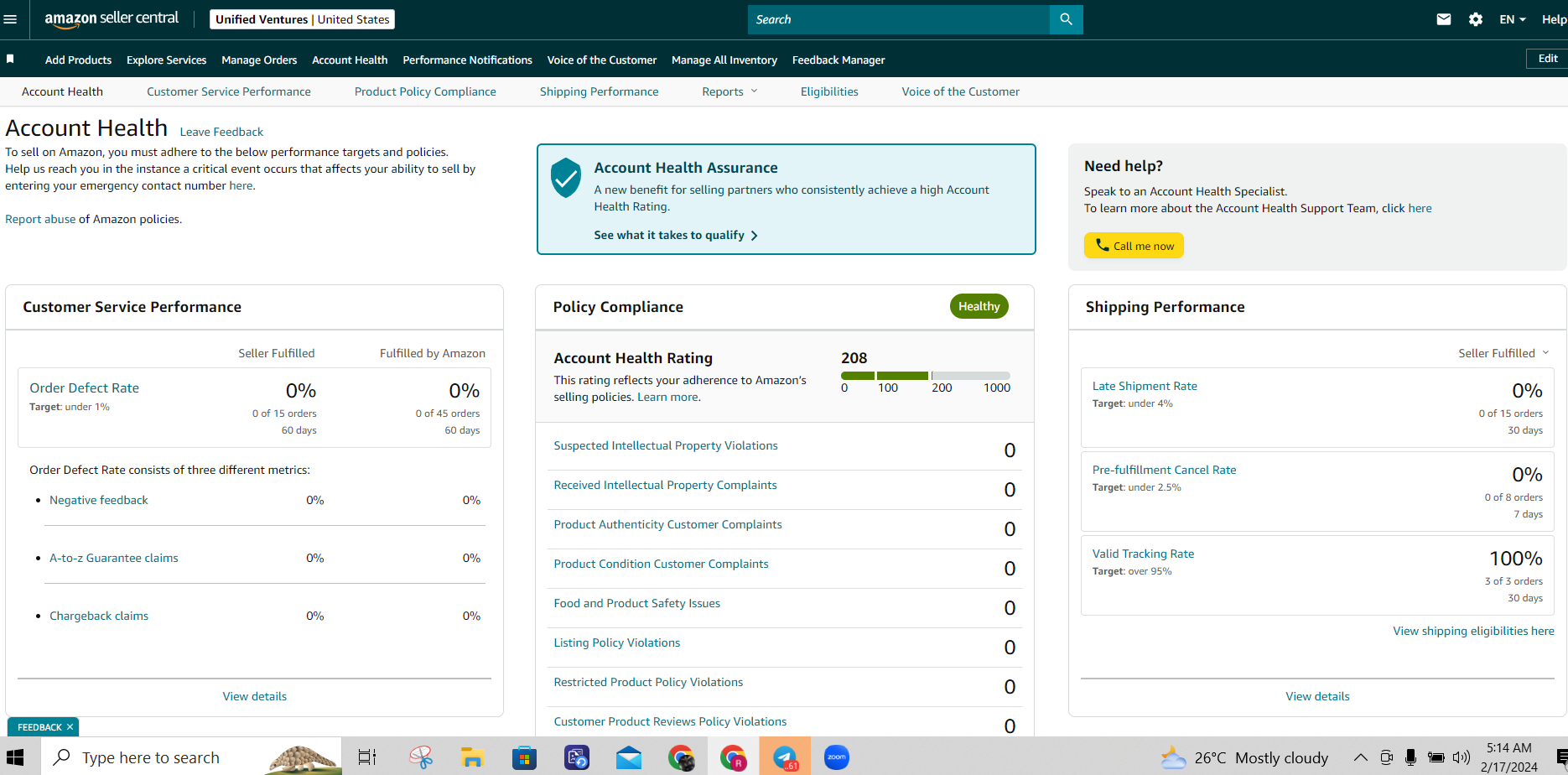Open the Unified Ventures account switcher

[x=302, y=19]
